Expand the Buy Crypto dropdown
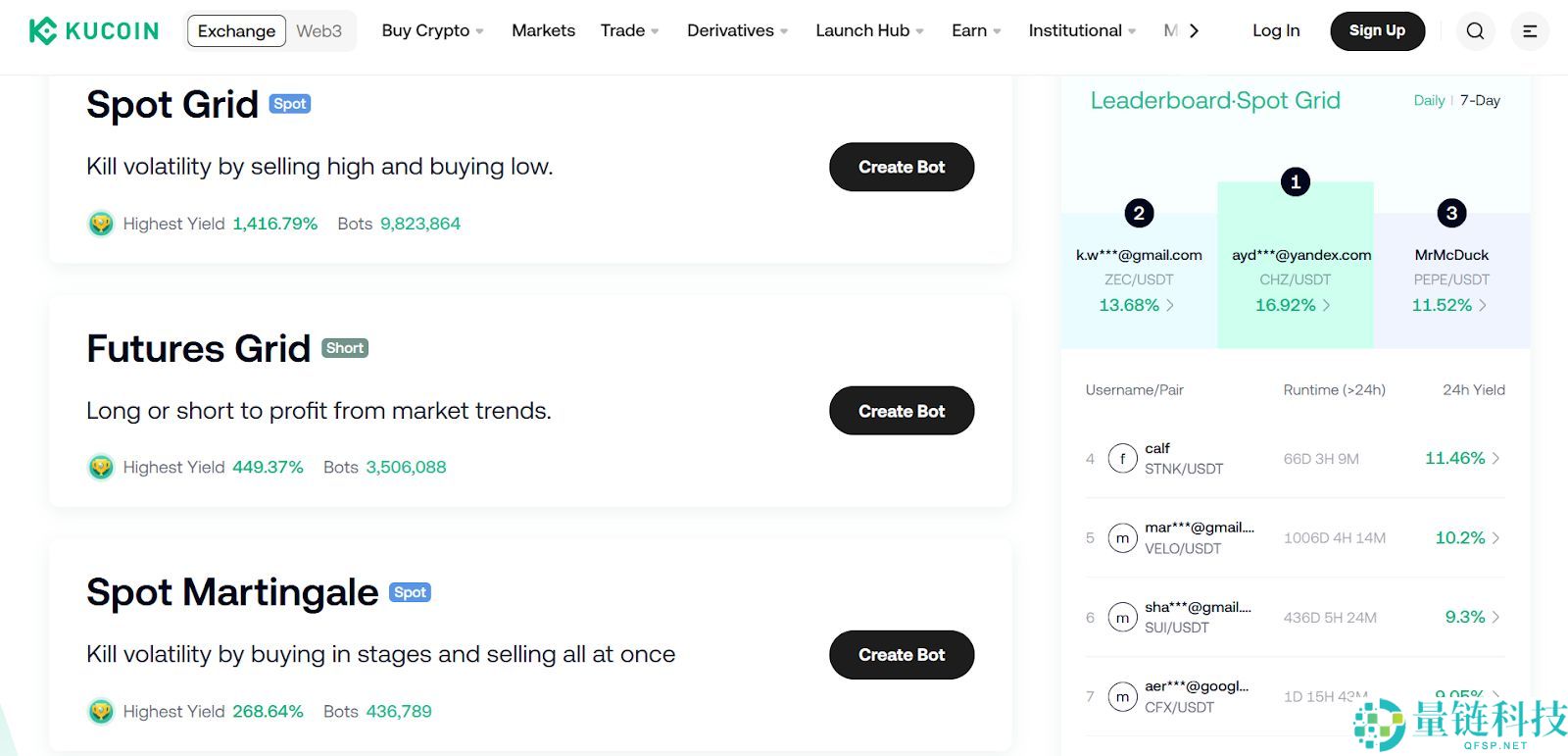 click(432, 30)
